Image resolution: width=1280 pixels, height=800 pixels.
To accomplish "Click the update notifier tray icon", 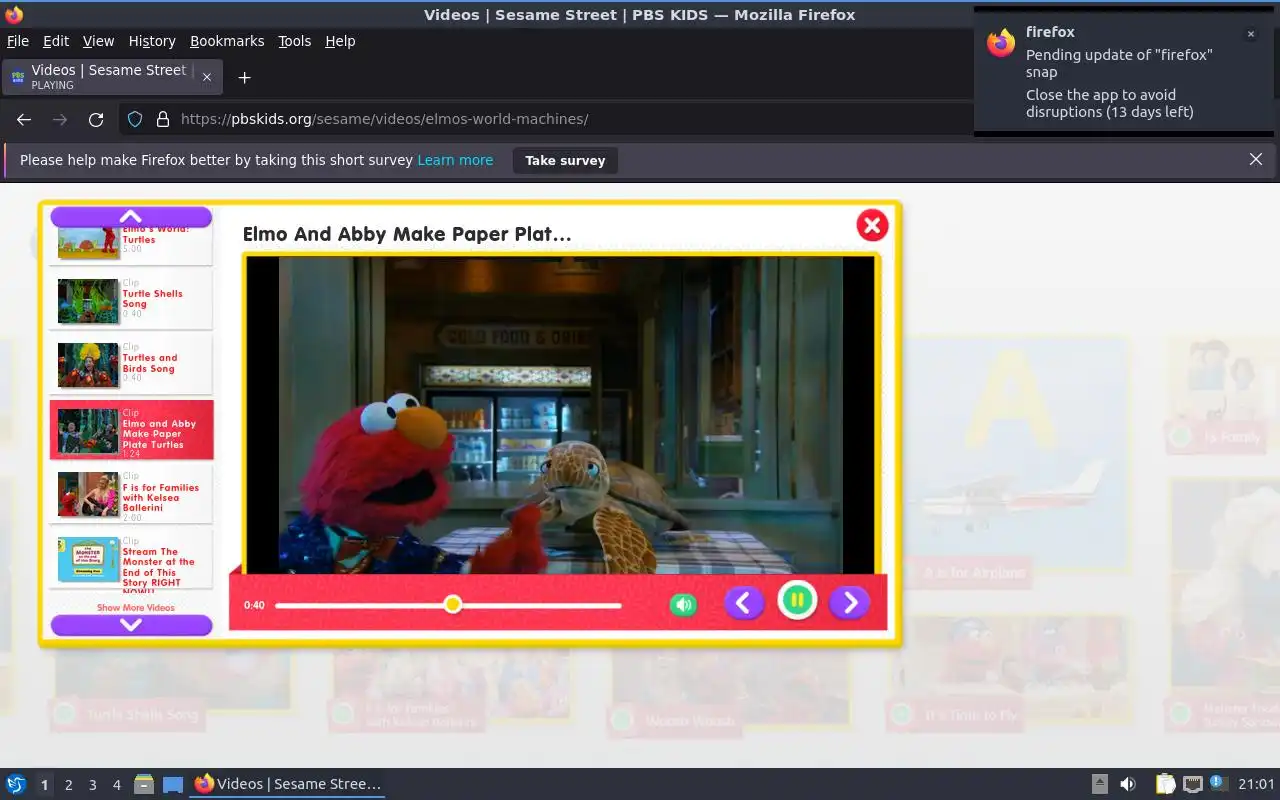I will pyautogui.click(x=1217, y=783).
